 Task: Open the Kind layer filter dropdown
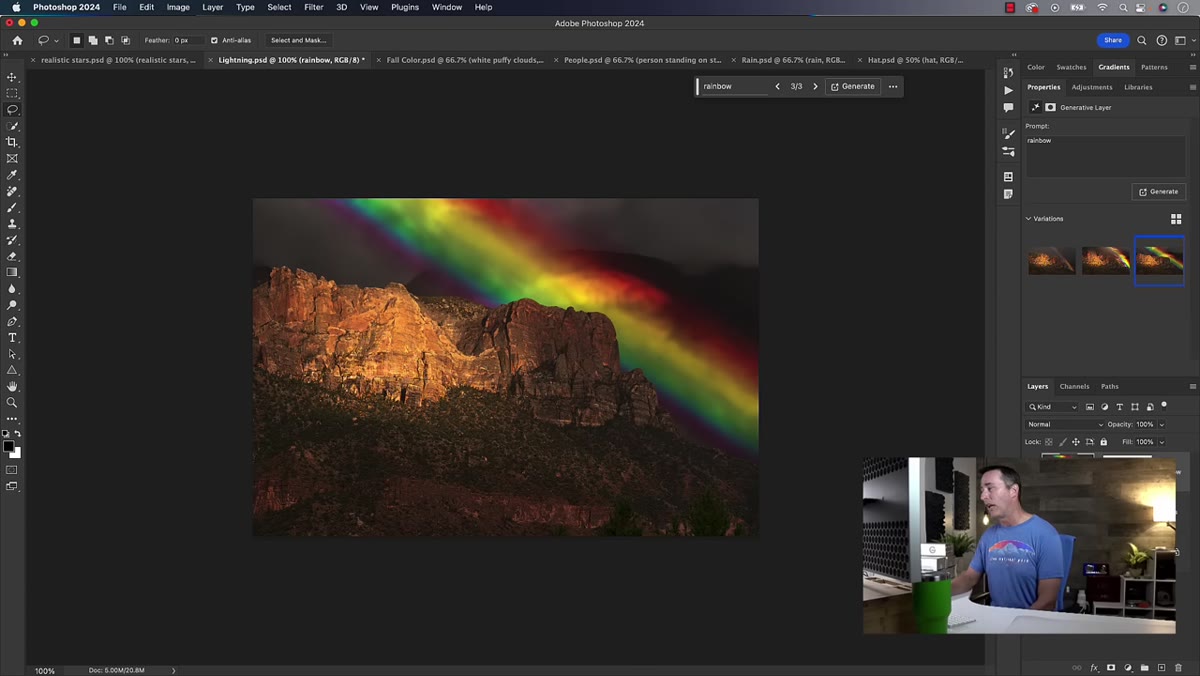[x=1053, y=407]
